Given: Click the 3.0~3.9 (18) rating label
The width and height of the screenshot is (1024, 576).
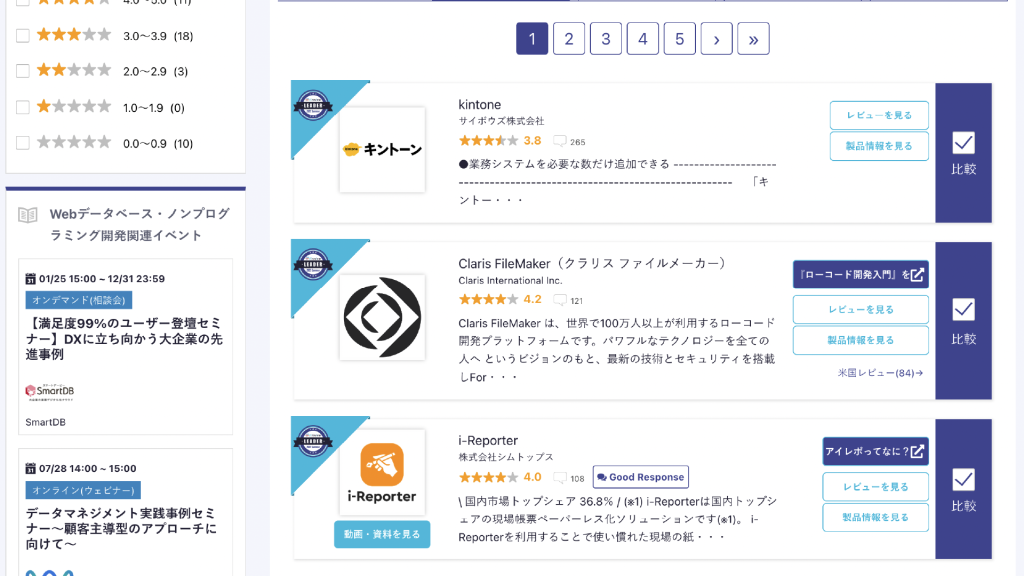Looking at the screenshot, I should coord(158,36).
